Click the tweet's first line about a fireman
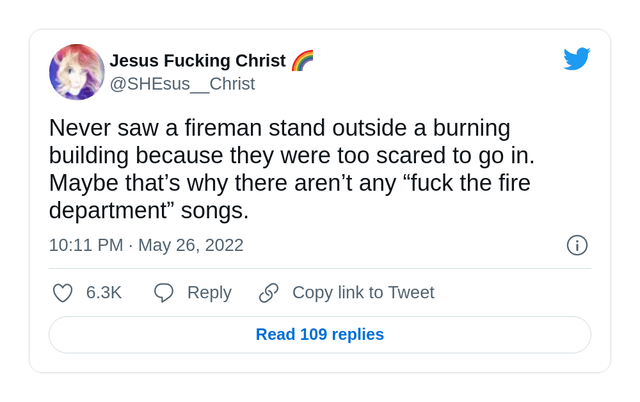 tap(280, 128)
